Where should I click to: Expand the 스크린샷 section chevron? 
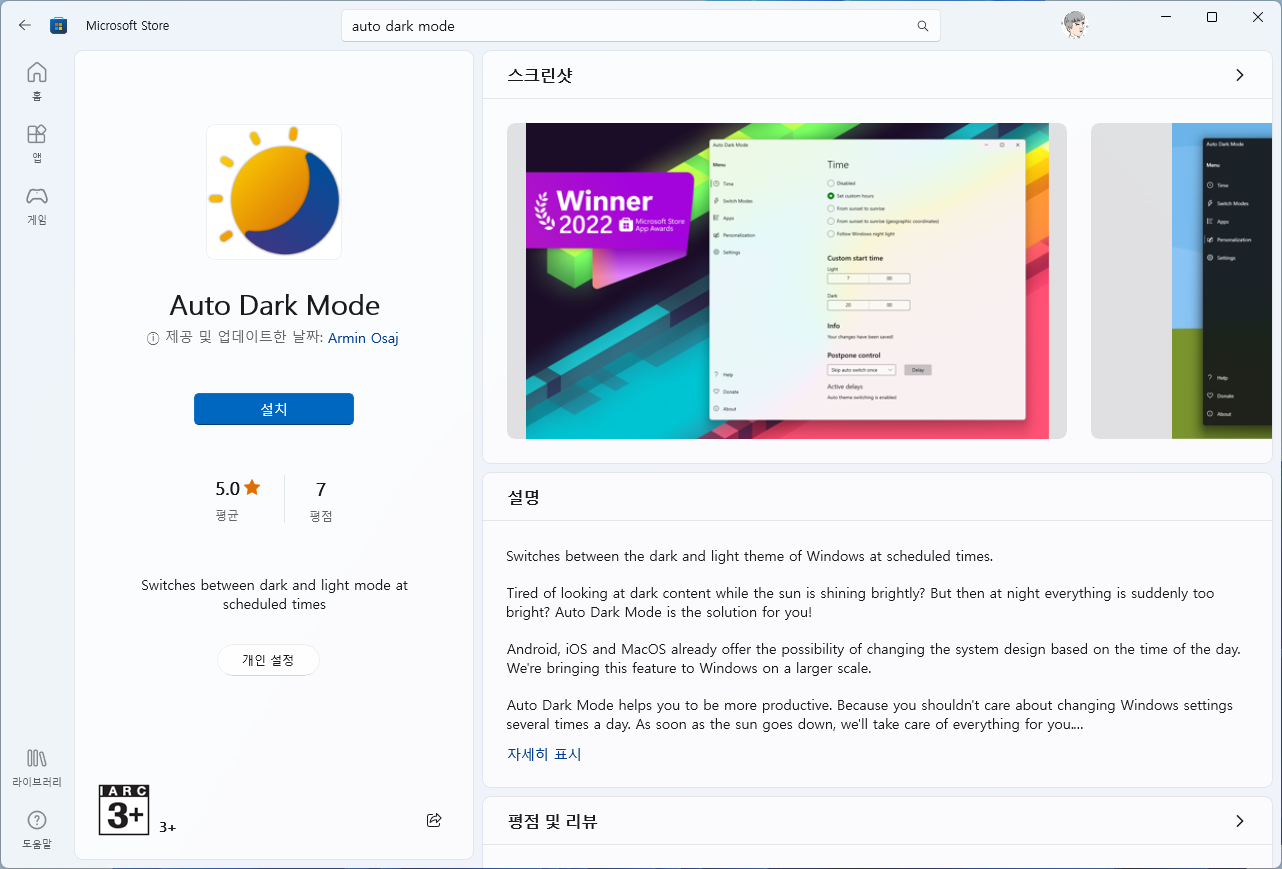click(x=1240, y=75)
